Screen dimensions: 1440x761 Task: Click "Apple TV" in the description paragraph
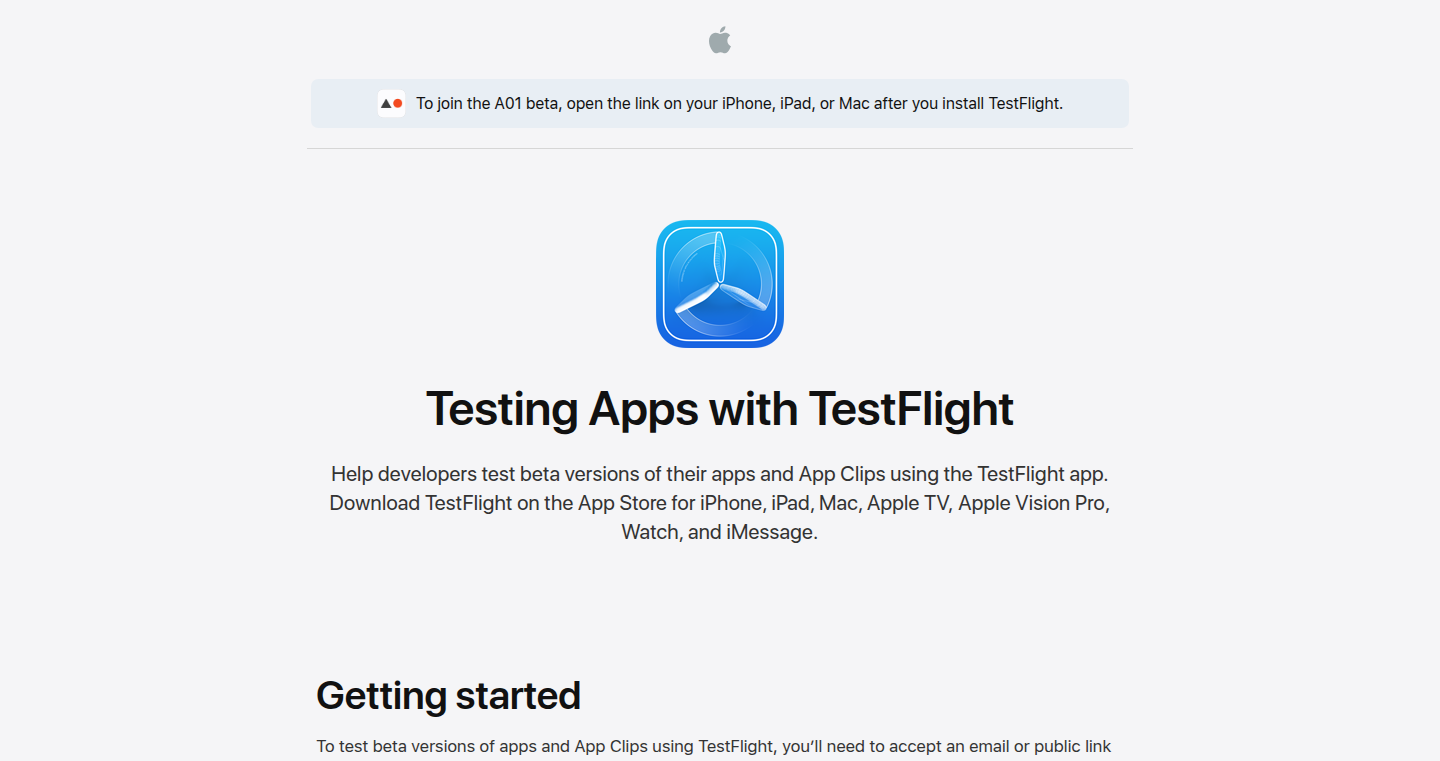pos(908,503)
